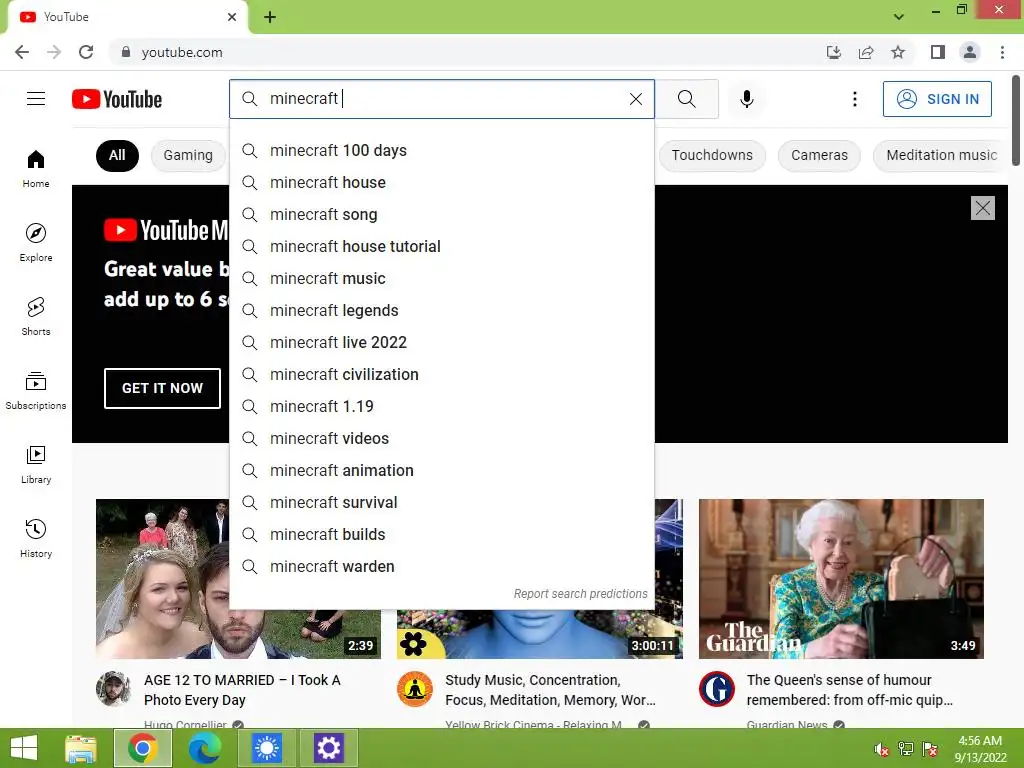Click the share page icon in address bar
Screen dimensions: 1024x768
(x=866, y=52)
